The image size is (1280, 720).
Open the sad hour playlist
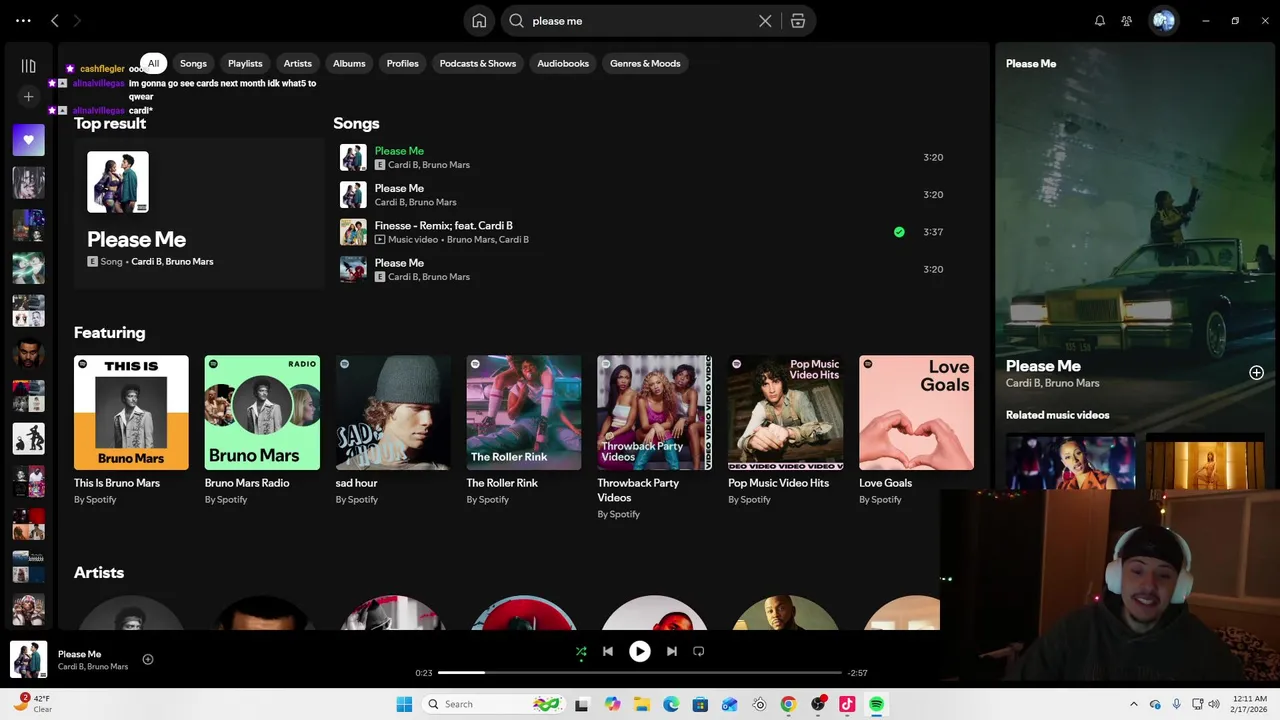coord(393,430)
